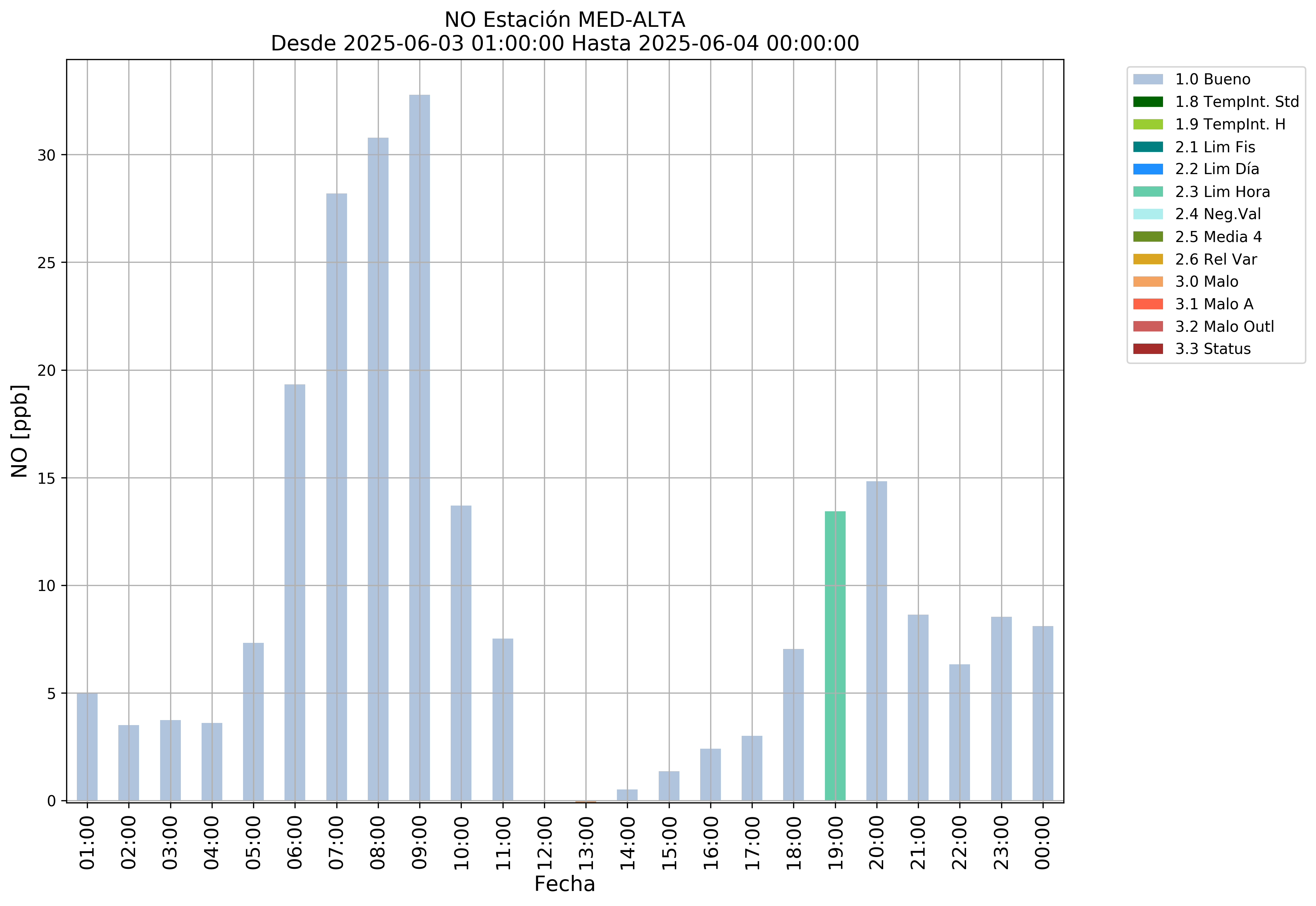The width and height of the screenshot is (1316, 906).
Task: Select the bar at 07:00
Action: click(x=337, y=497)
